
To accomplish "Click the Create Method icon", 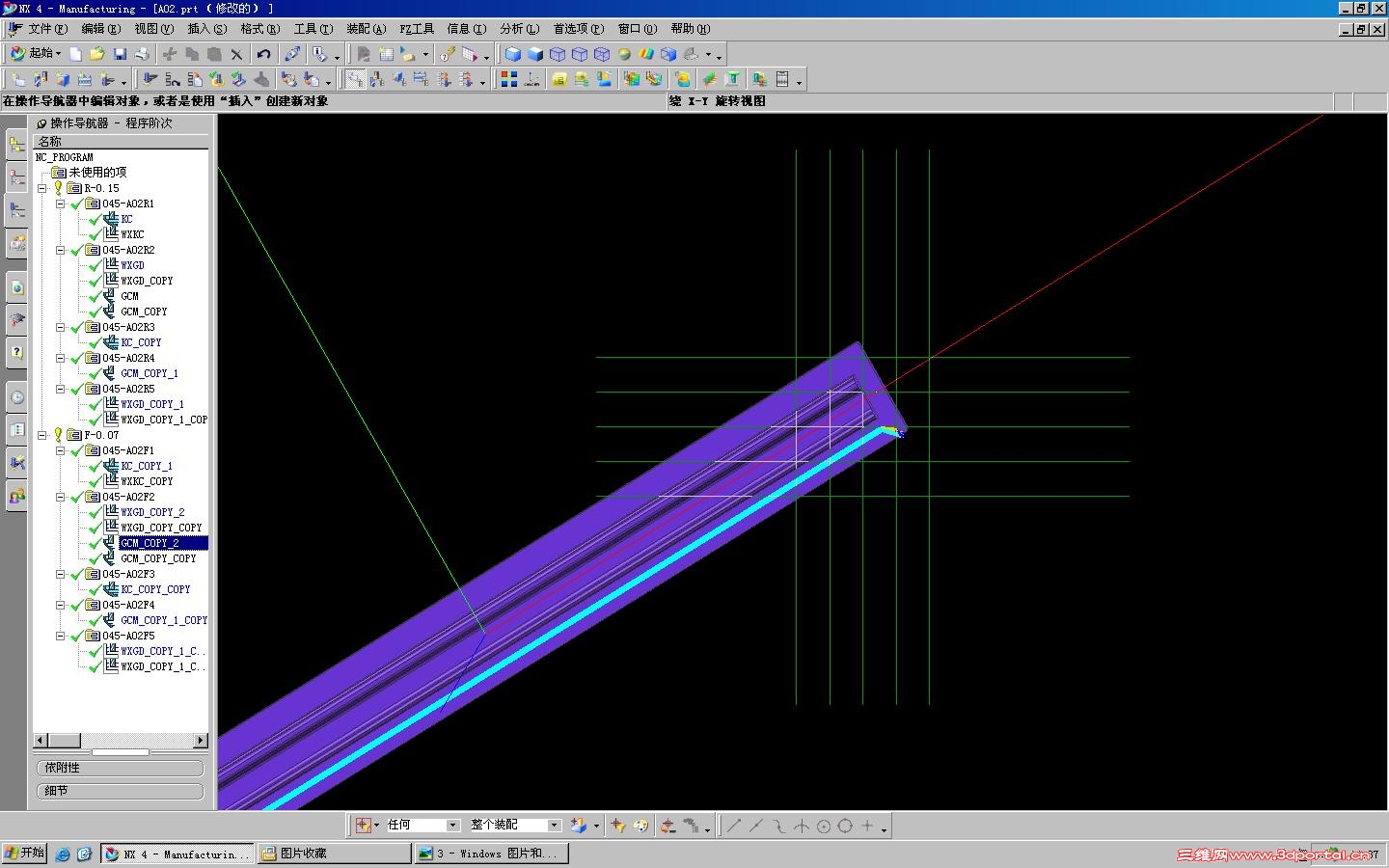I will click(x=85, y=79).
